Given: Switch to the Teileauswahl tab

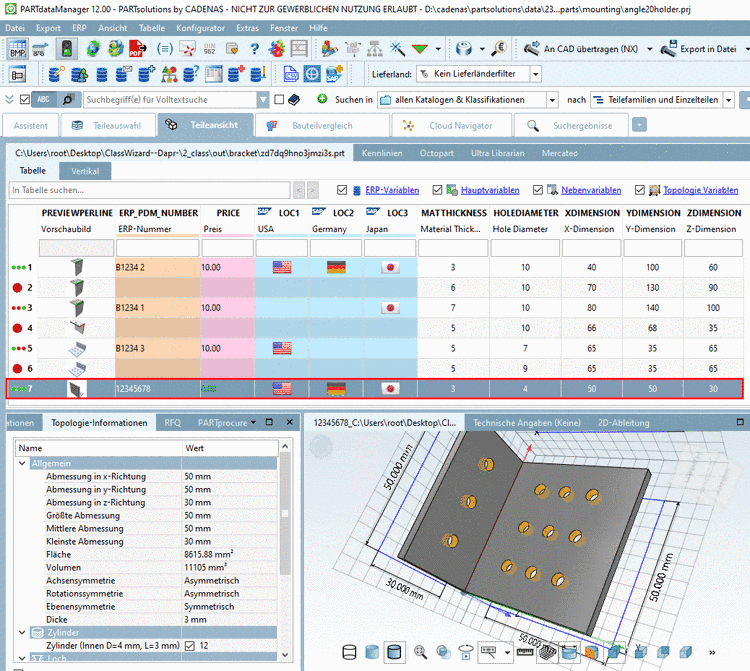Looking at the screenshot, I should coord(108,125).
